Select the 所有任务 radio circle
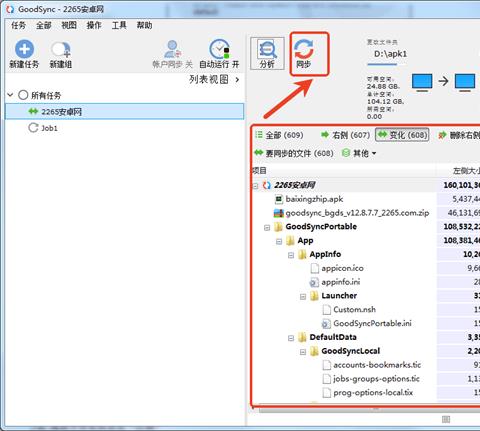Screen dimensions: 480x431 (23, 95)
